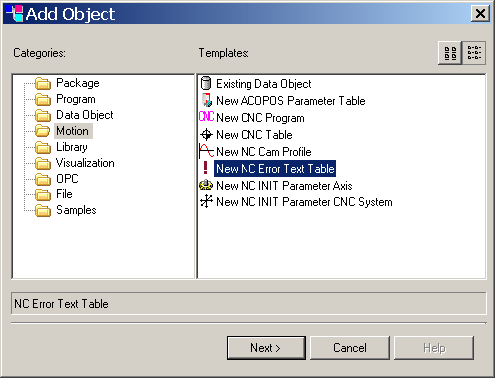Click the pink CNC program icon
This screenshot has height=379, width=496.
206,116
